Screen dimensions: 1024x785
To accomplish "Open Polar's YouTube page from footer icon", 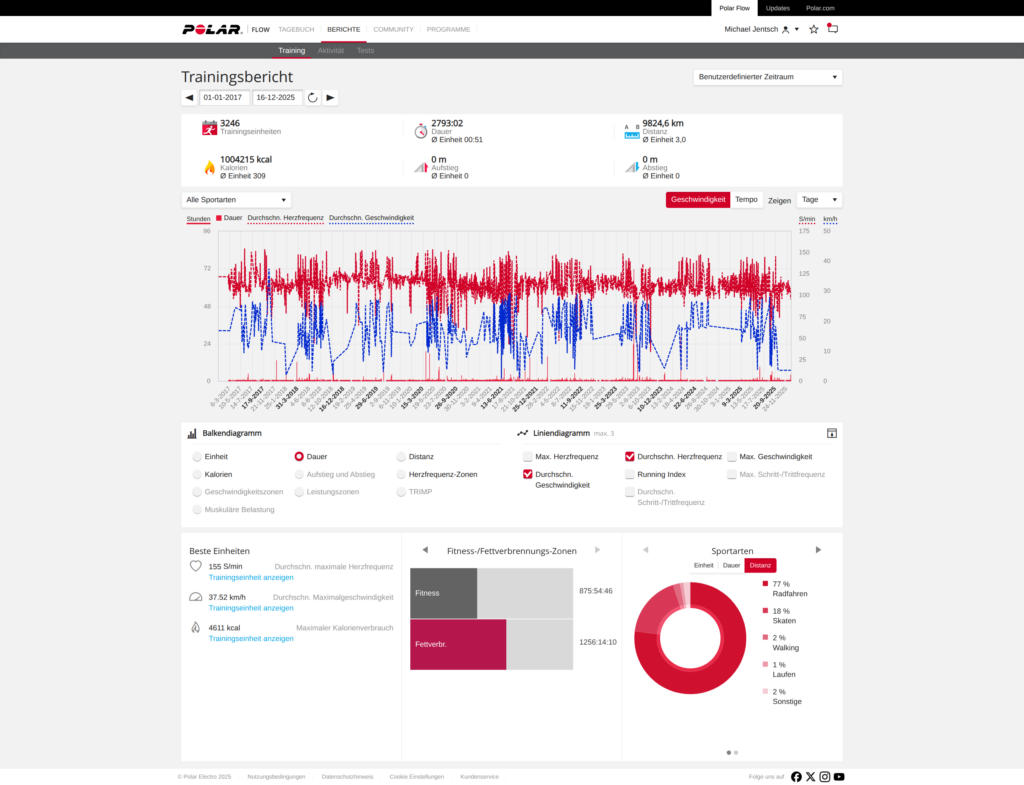I will tap(839, 776).
